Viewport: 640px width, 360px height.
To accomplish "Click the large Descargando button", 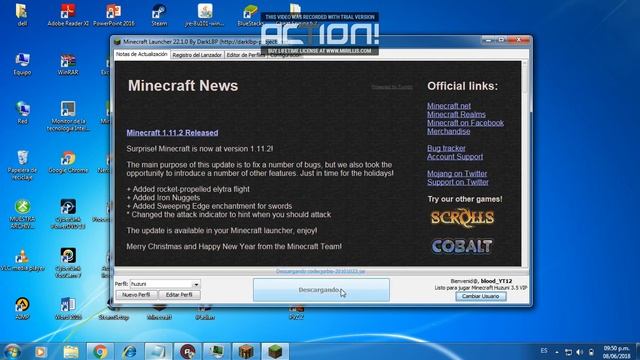I will 321,290.
